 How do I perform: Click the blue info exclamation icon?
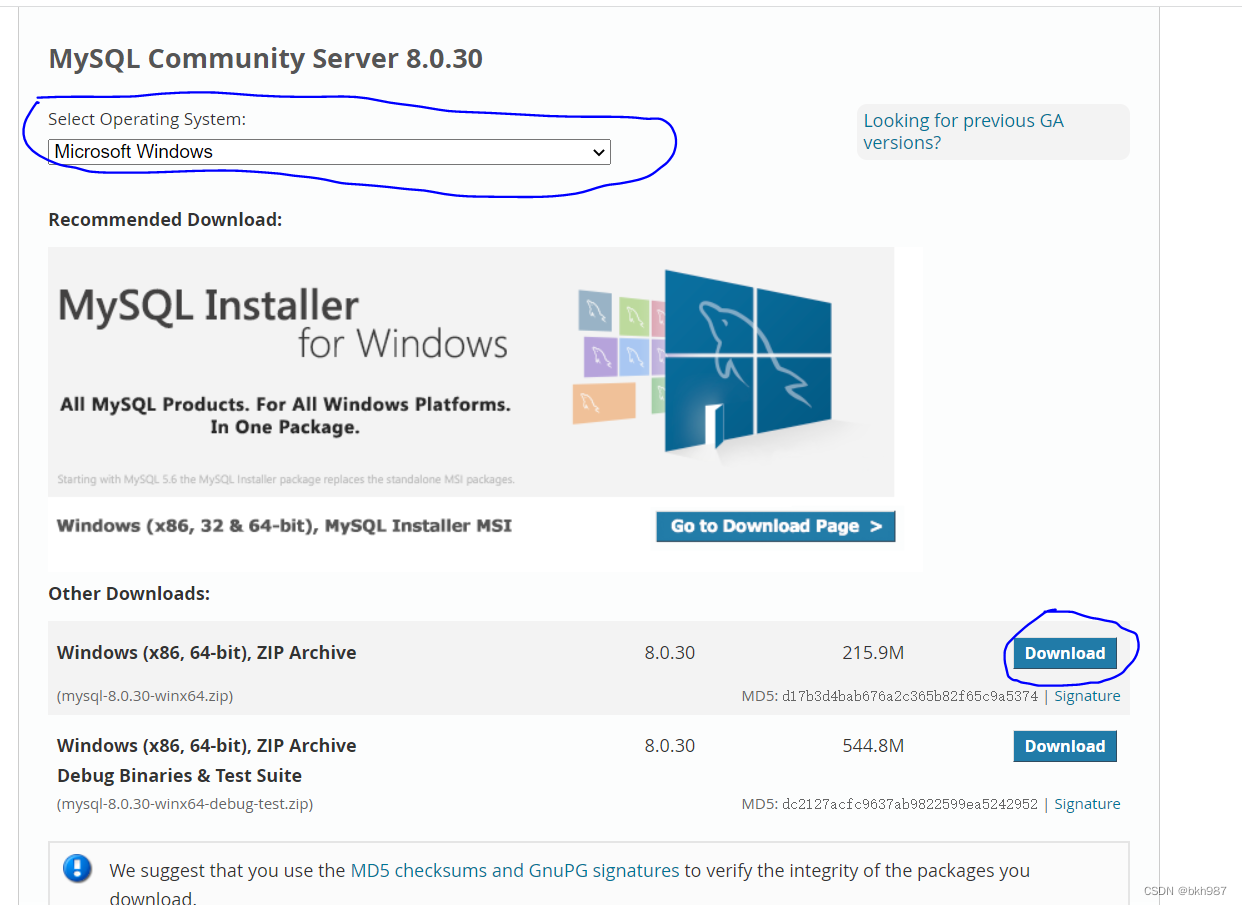click(x=77, y=868)
